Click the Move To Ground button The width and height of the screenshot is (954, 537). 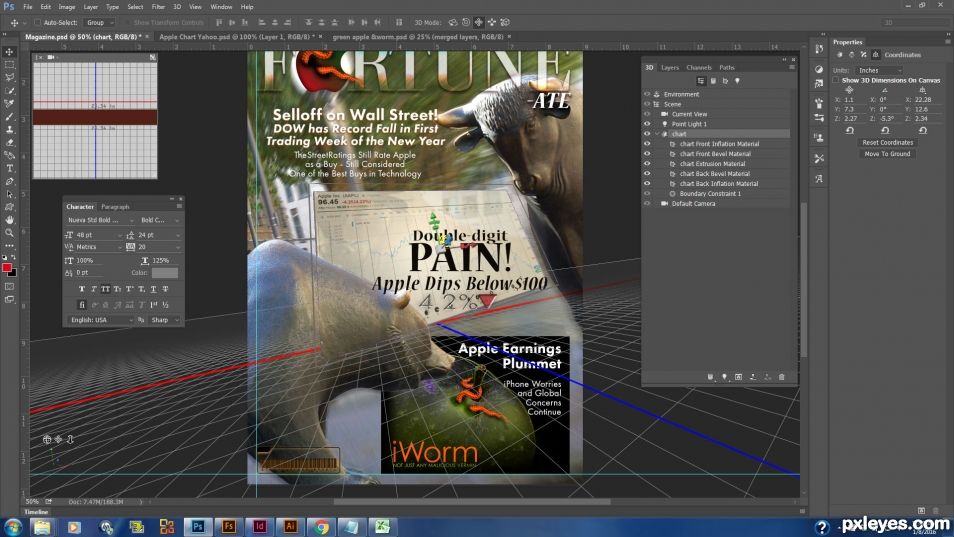coord(888,154)
